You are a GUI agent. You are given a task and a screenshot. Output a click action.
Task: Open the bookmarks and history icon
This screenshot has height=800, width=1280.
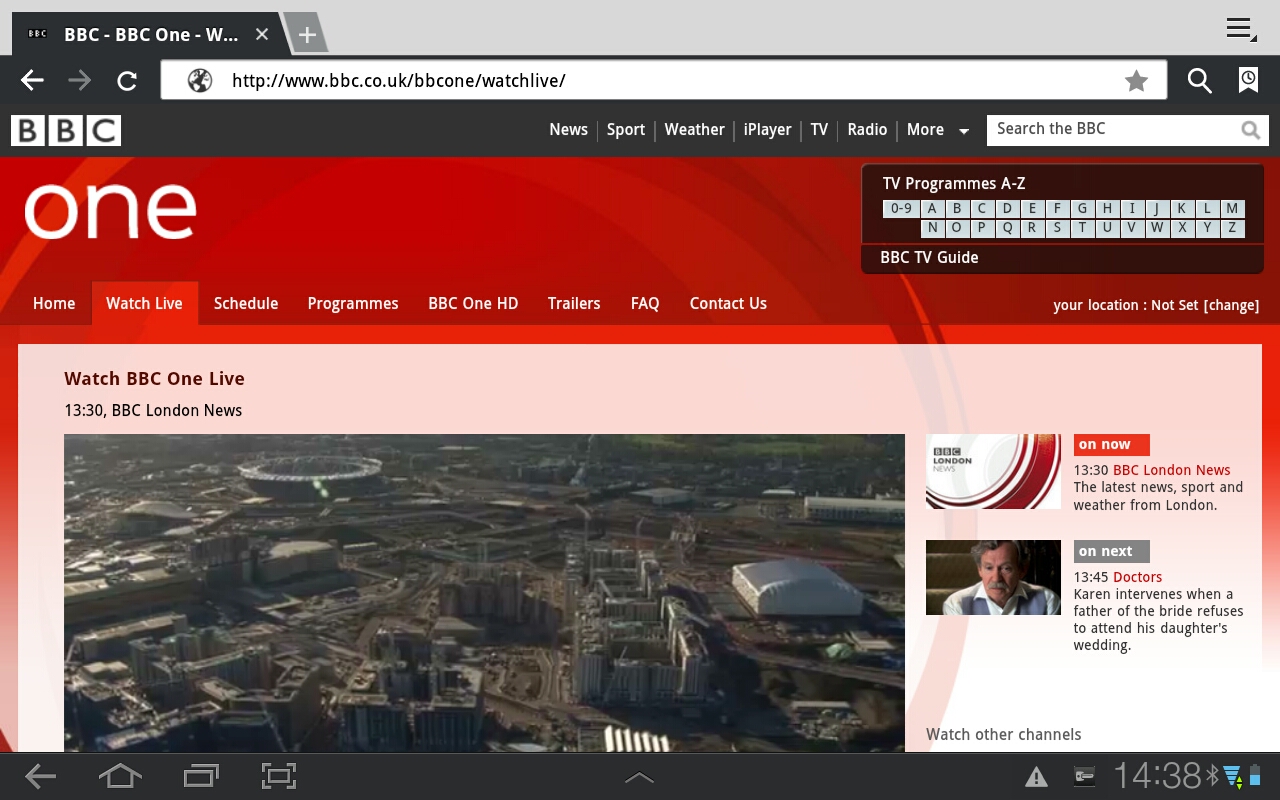(x=1248, y=81)
